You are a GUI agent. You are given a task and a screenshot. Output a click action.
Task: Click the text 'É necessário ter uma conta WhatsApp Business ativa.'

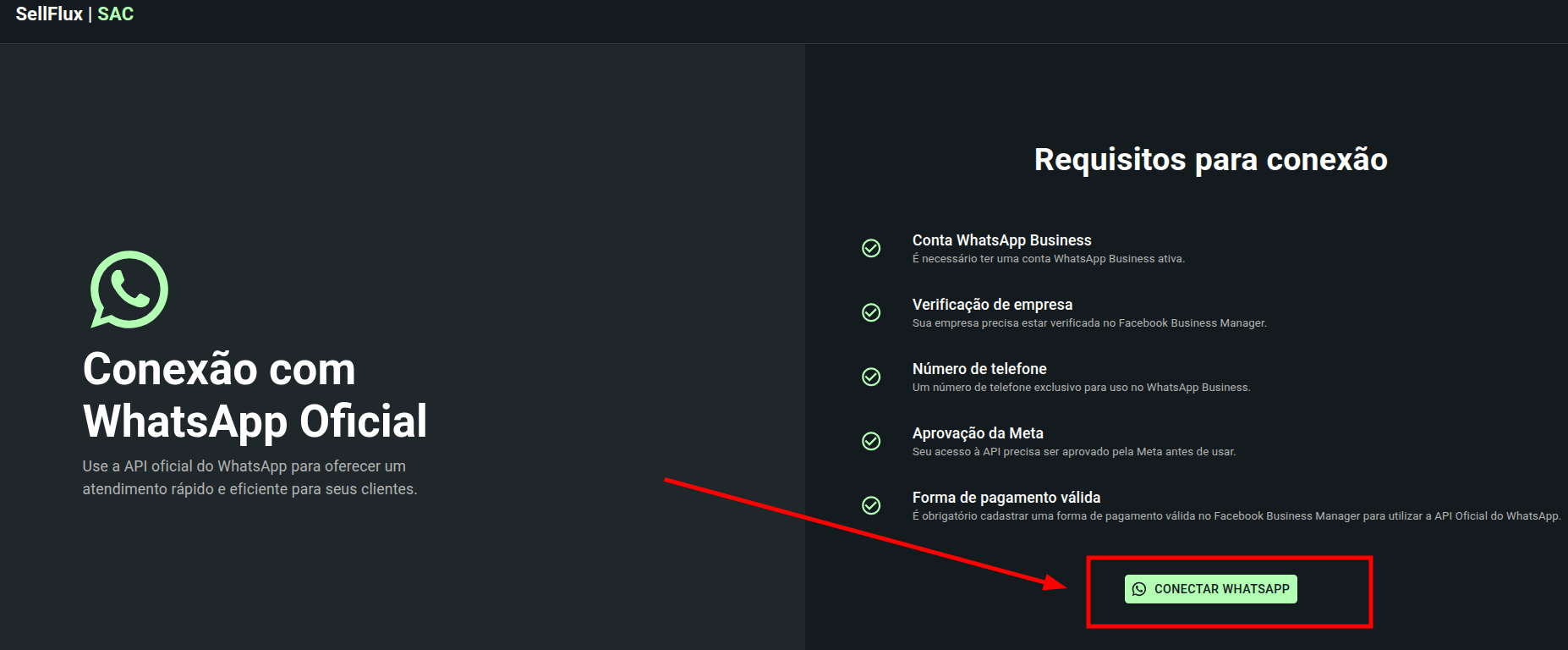tap(1049, 259)
